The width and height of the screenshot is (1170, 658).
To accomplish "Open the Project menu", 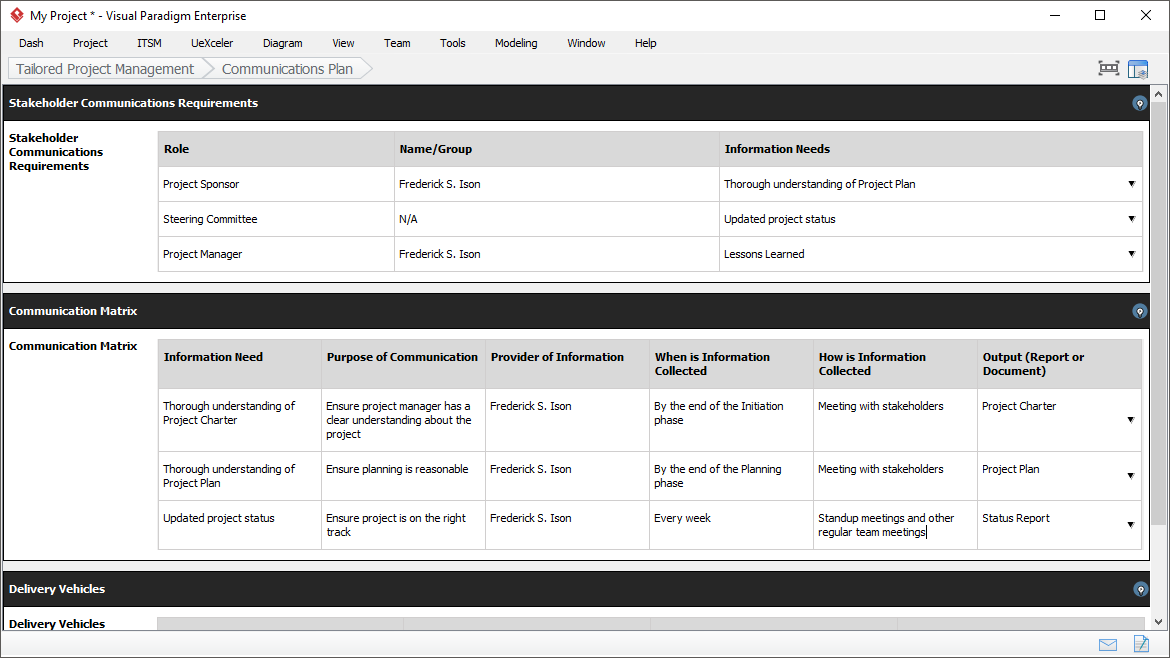I will [90, 43].
